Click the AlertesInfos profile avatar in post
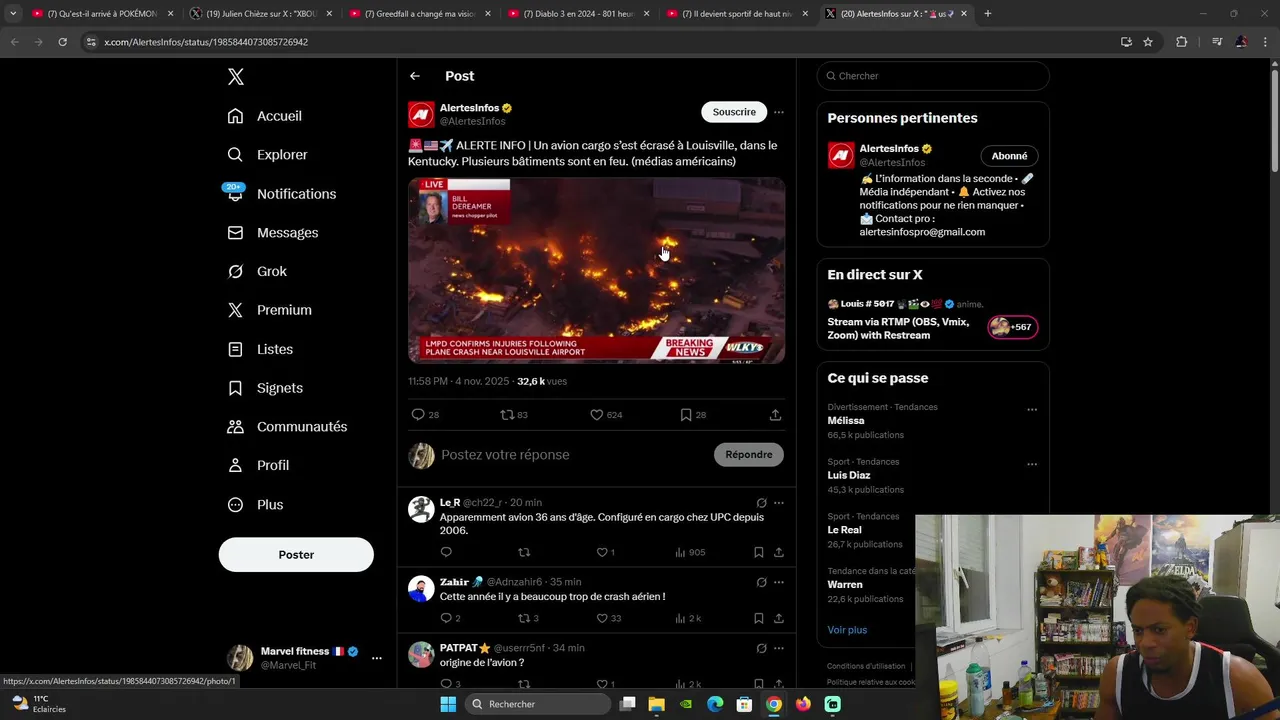 click(x=421, y=114)
